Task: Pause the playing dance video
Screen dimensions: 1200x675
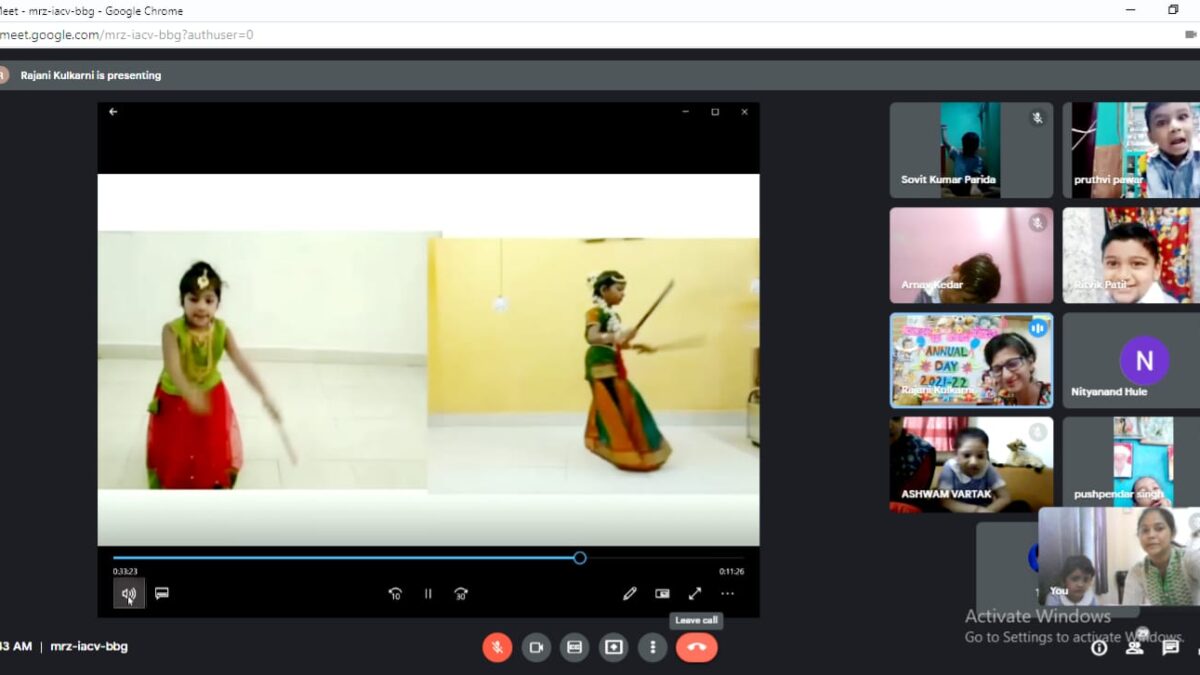Action: [x=428, y=594]
